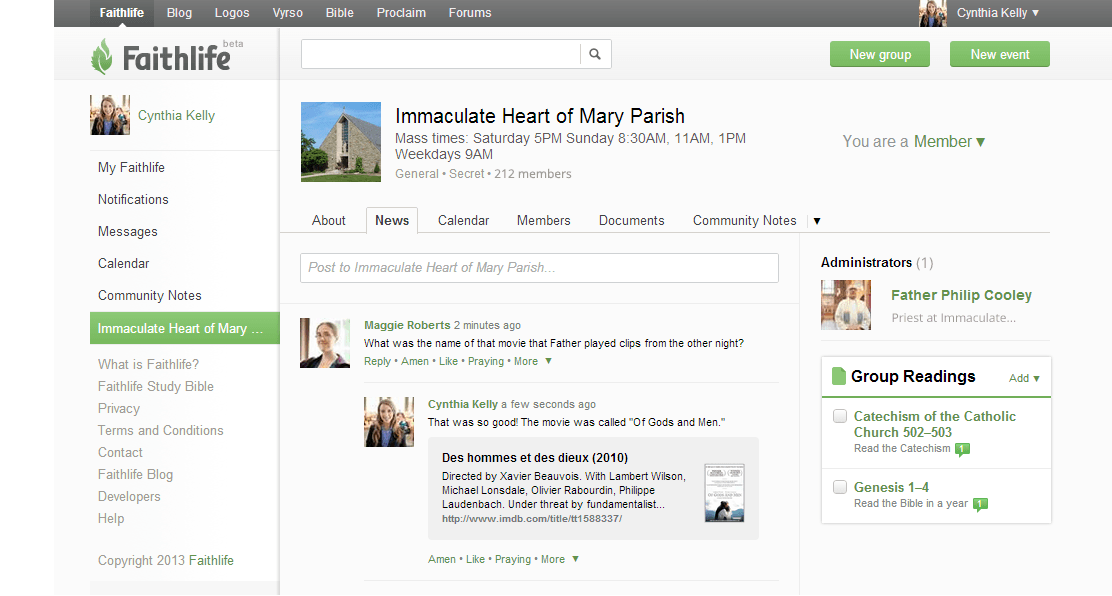Open sidebar Calendar link

(123, 263)
